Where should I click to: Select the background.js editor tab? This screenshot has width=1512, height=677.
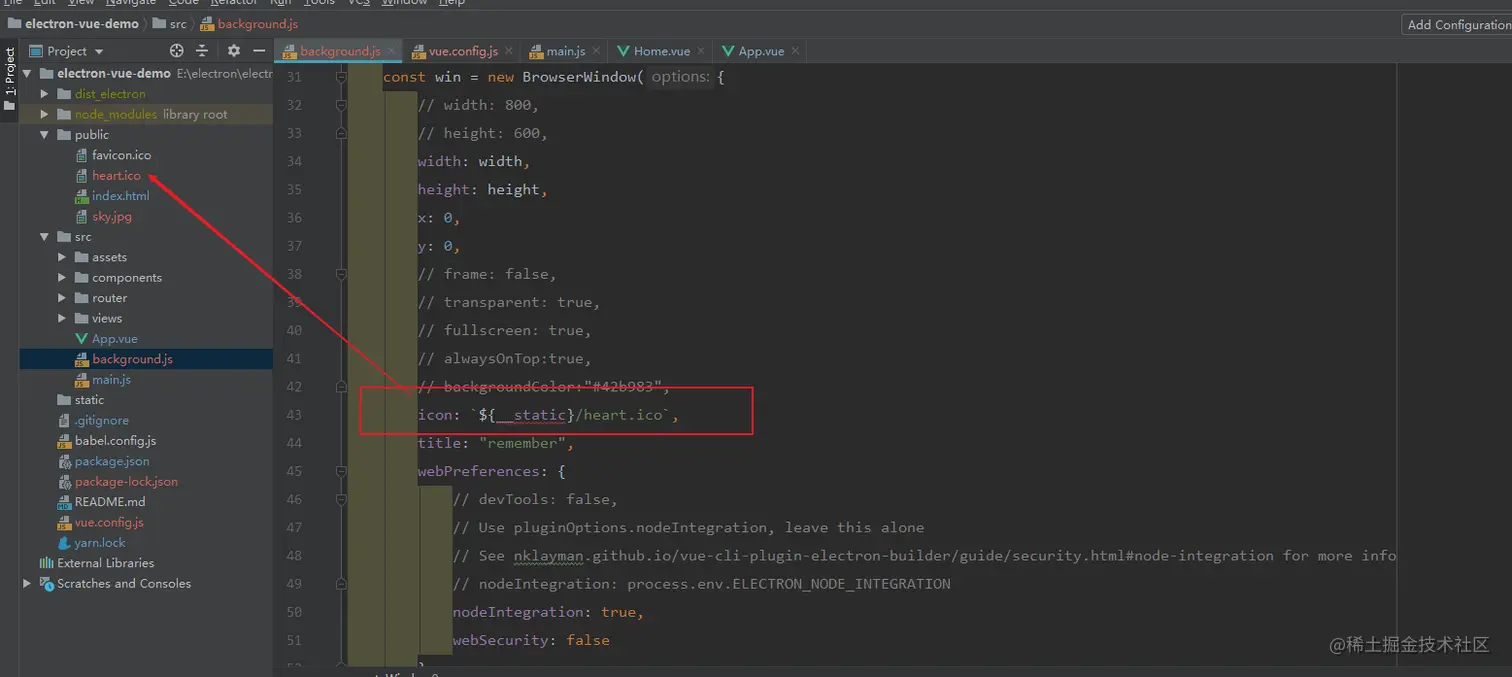[338, 51]
